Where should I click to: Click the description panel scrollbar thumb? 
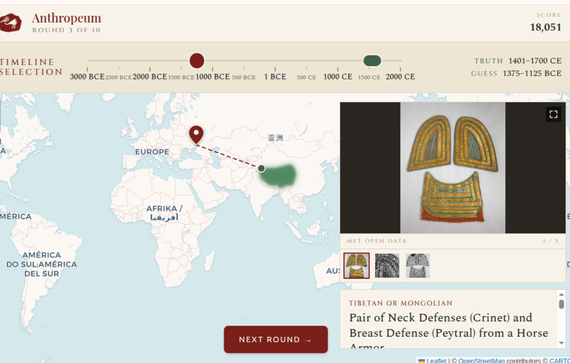pyautogui.click(x=561, y=304)
